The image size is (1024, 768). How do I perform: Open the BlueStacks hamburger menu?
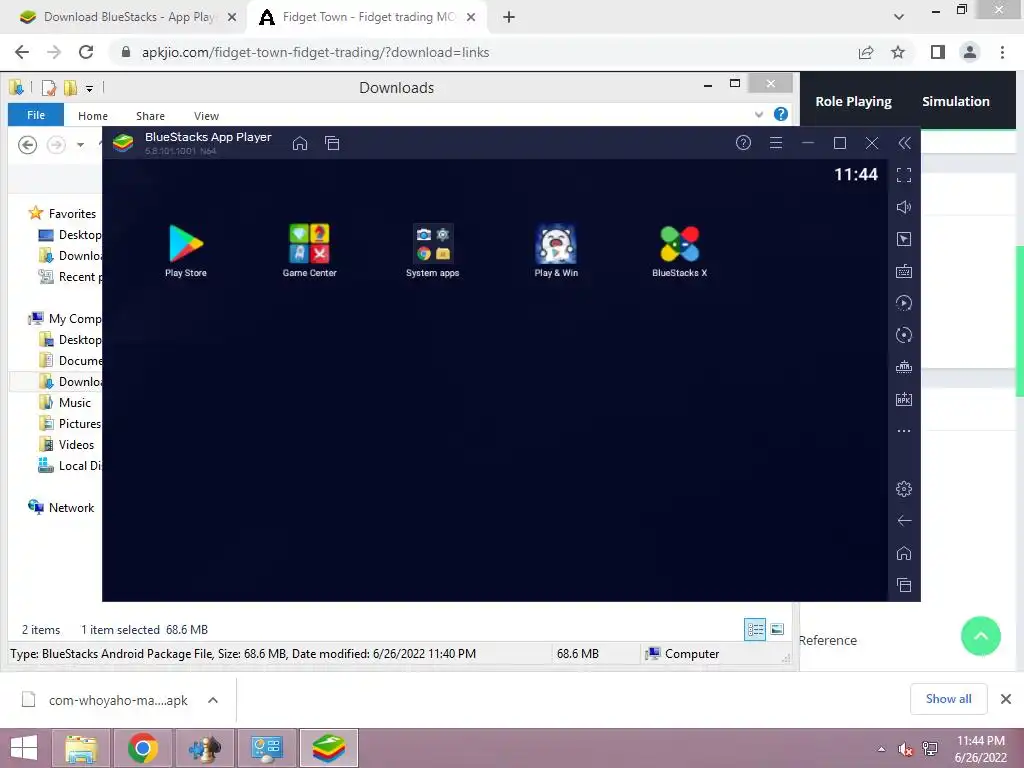[x=776, y=143]
